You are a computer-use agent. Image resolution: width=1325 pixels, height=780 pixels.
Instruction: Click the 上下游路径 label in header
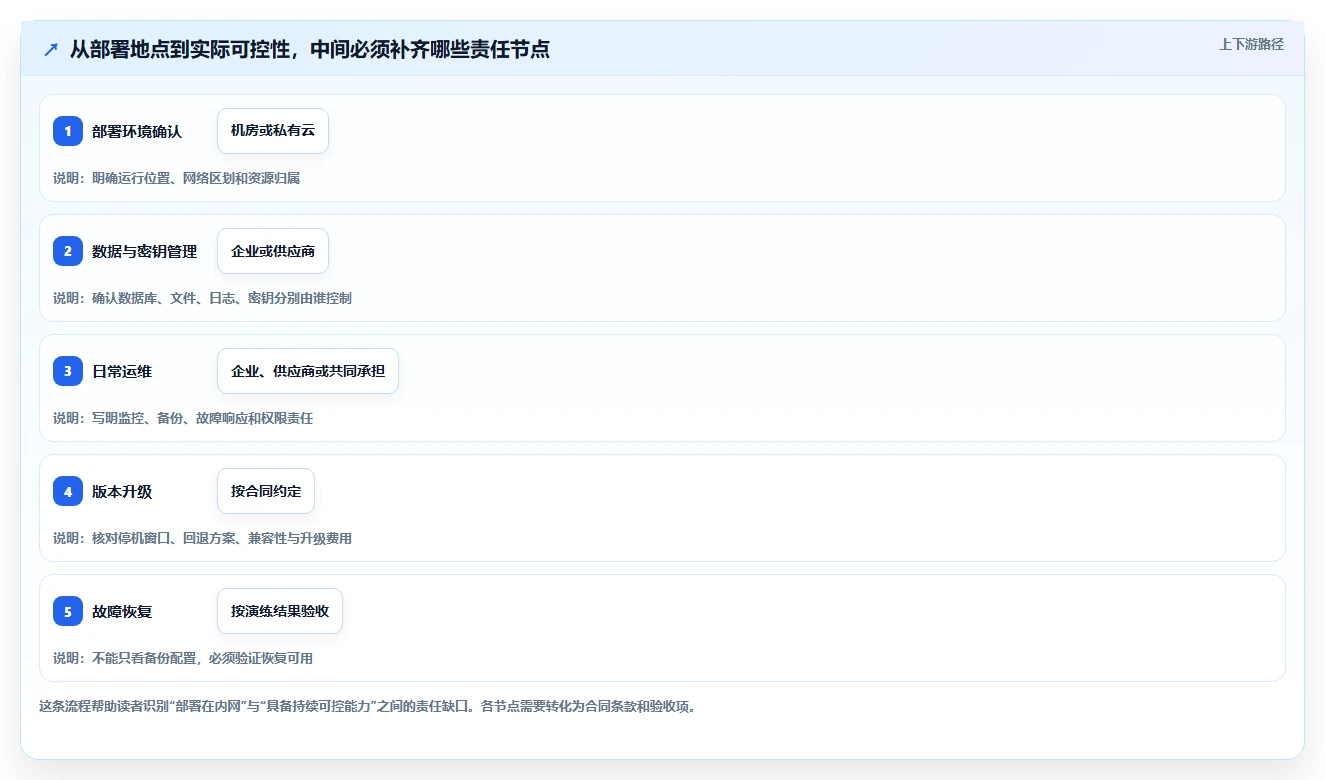1251,44
